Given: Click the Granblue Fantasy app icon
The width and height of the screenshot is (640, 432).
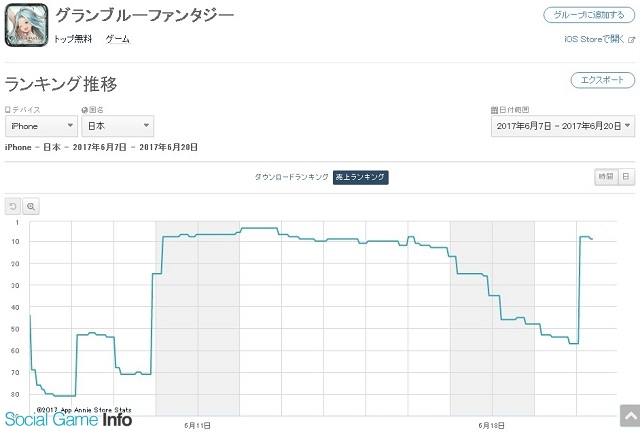Looking at the screenshot, I should click(27, 25).
